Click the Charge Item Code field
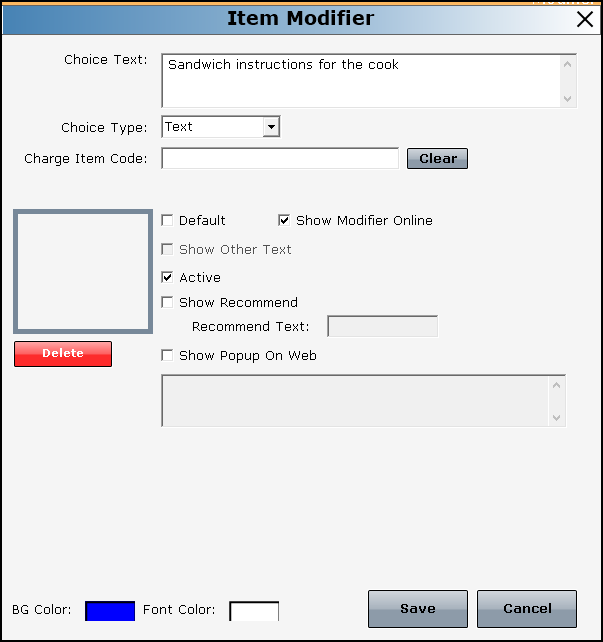Screen dimensions: 603x642 (x=280, y=159)
